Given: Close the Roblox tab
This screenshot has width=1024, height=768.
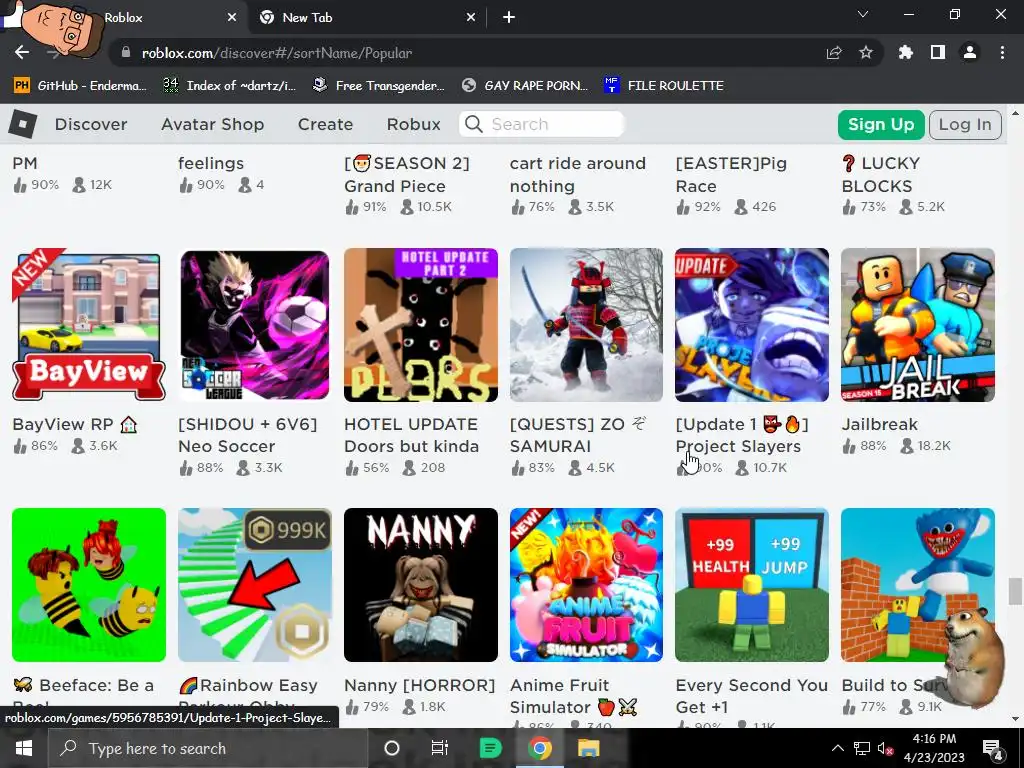Looking at the screenshot, I should [232, 18].
